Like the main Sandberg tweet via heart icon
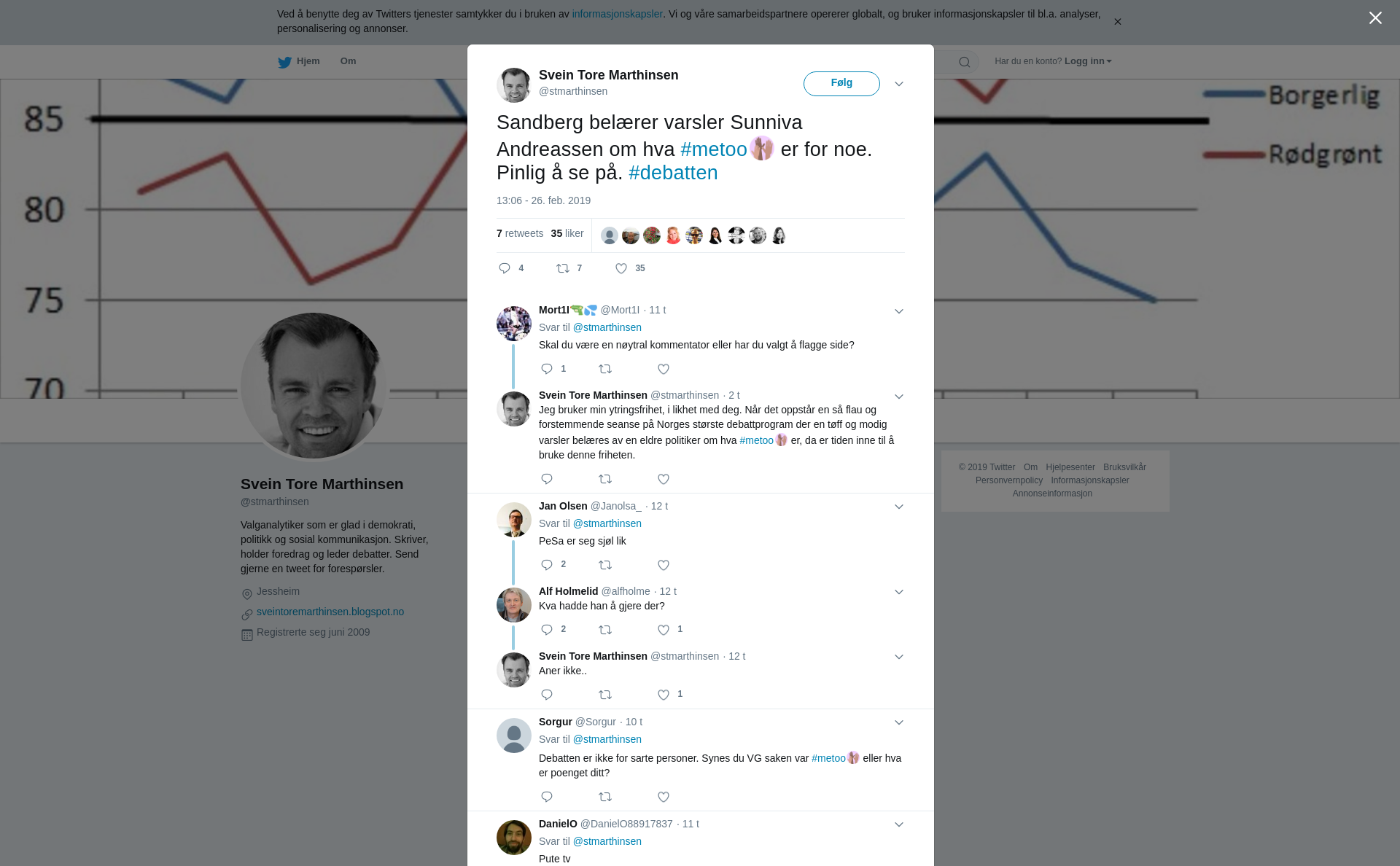The height and width of the screenshot is (866, 1400). pyautogui.click(x=621, y=269)
